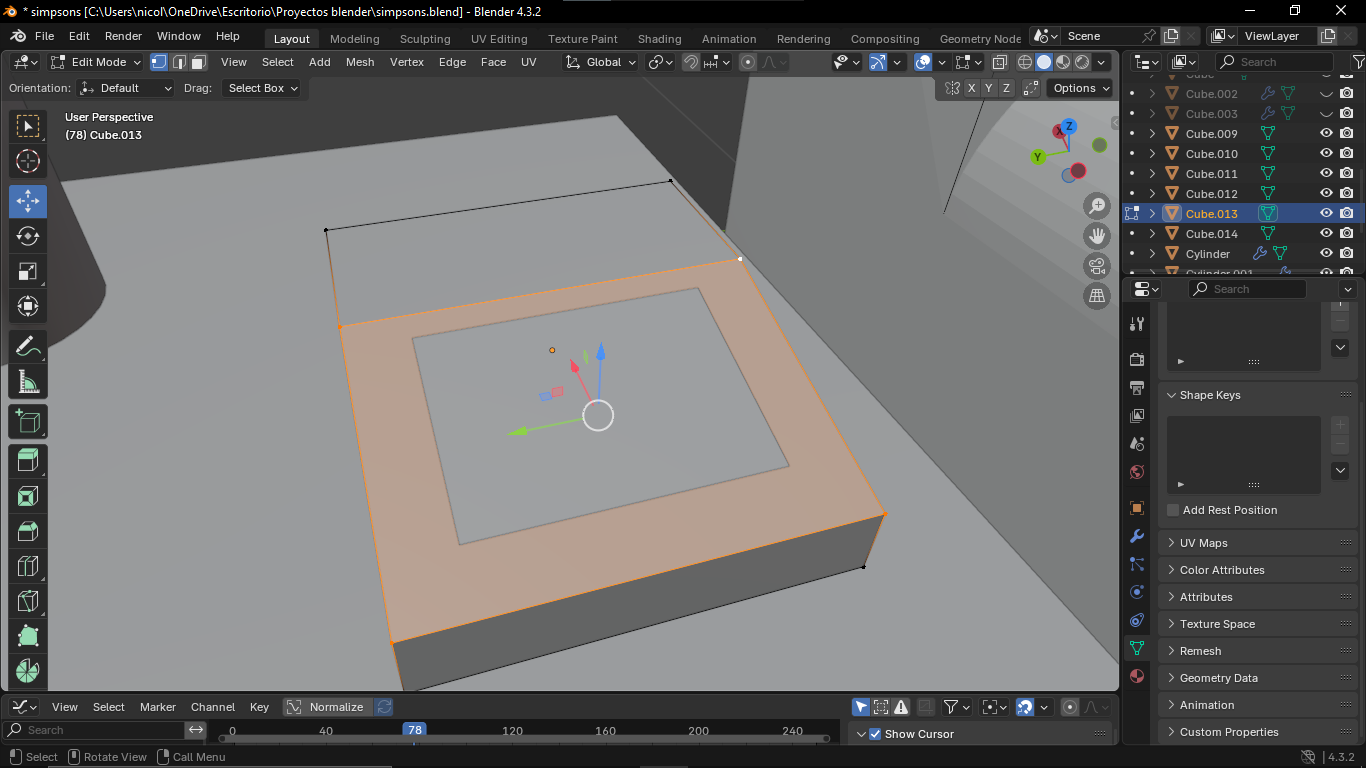Open the Global transform orientation dropdown
The image size is (1366, 768).
tap(600, 62)
